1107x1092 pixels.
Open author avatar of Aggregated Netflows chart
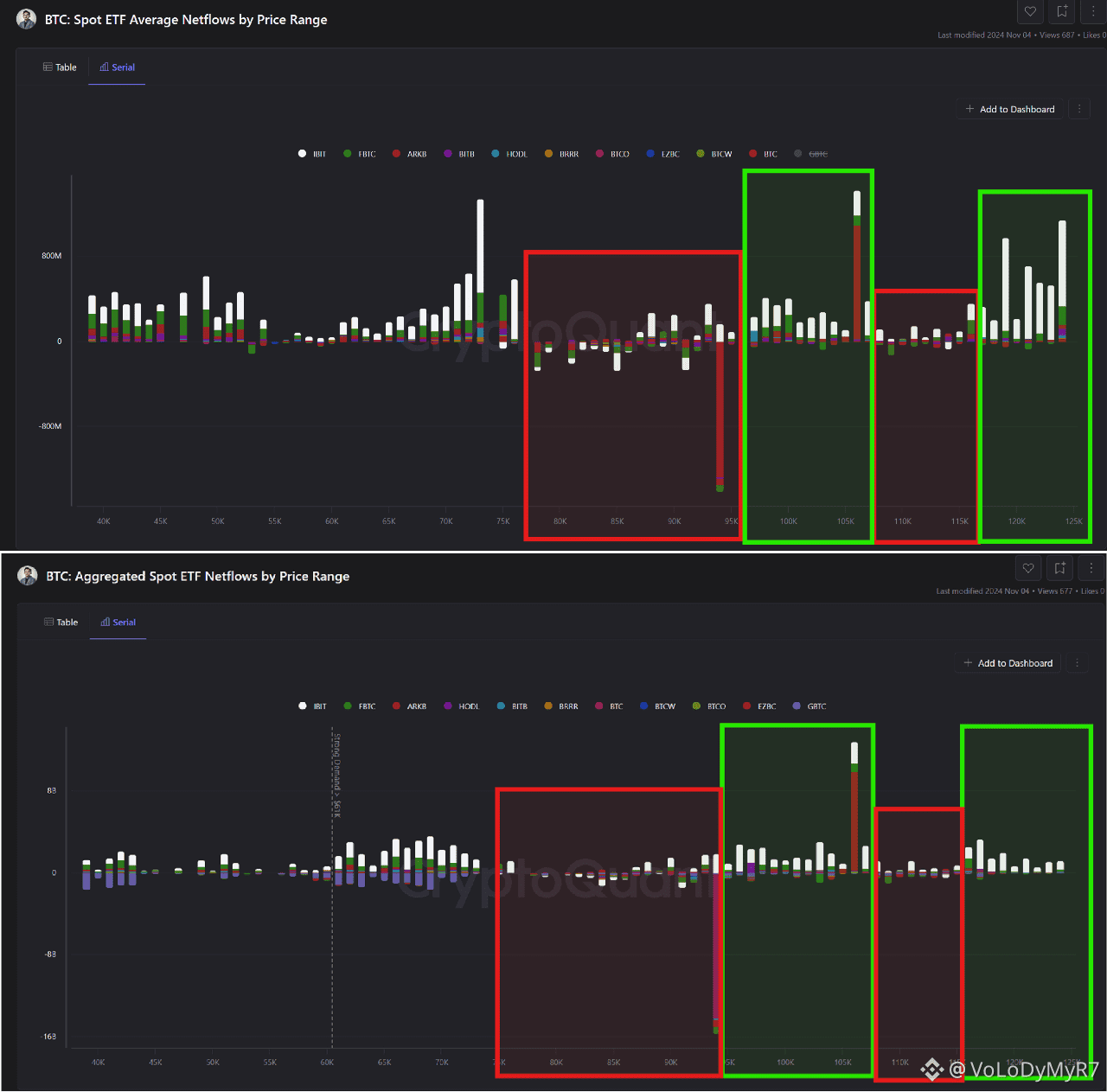(x=28, y=576)
